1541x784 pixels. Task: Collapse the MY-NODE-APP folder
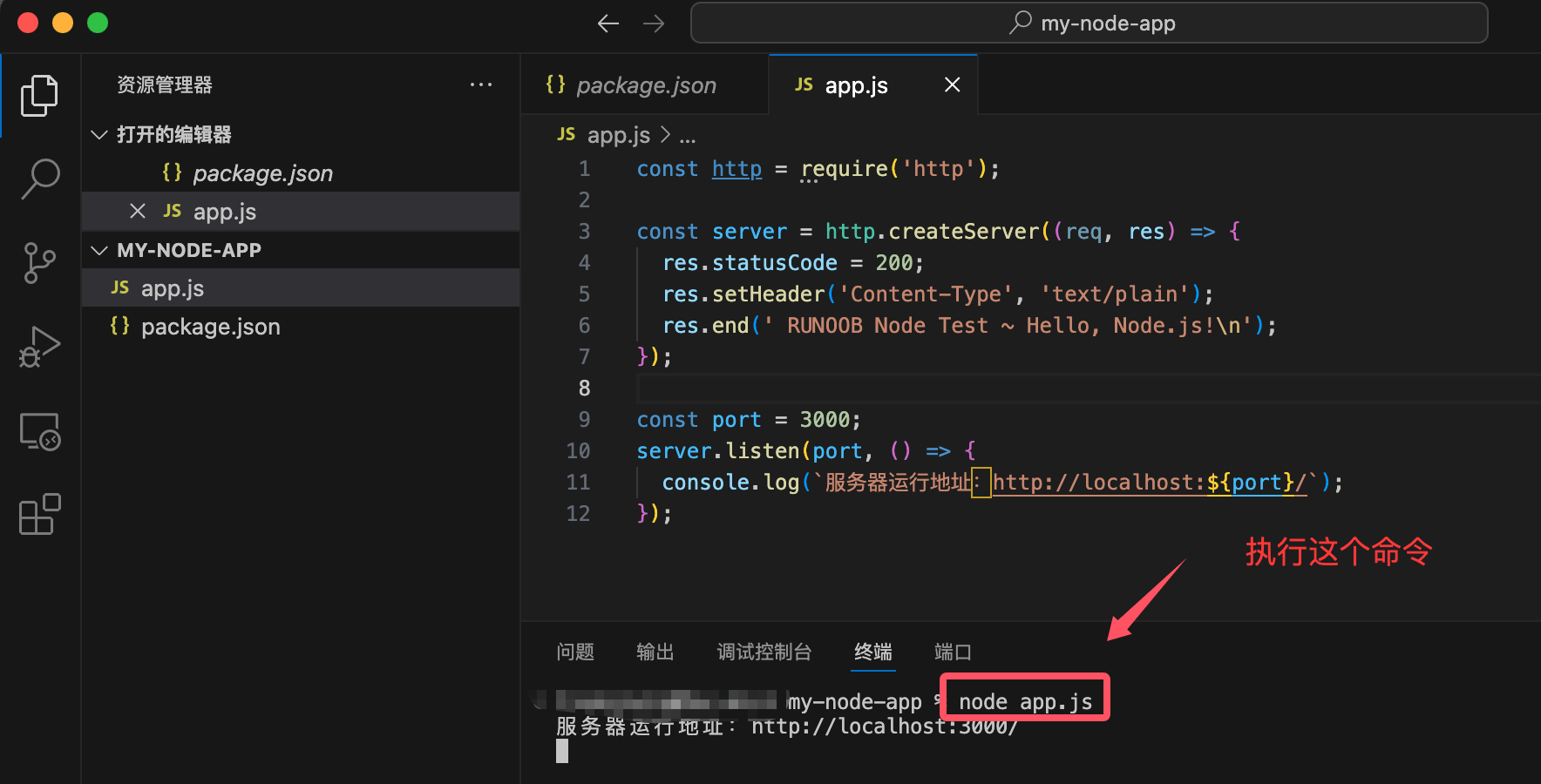[98, 250]
